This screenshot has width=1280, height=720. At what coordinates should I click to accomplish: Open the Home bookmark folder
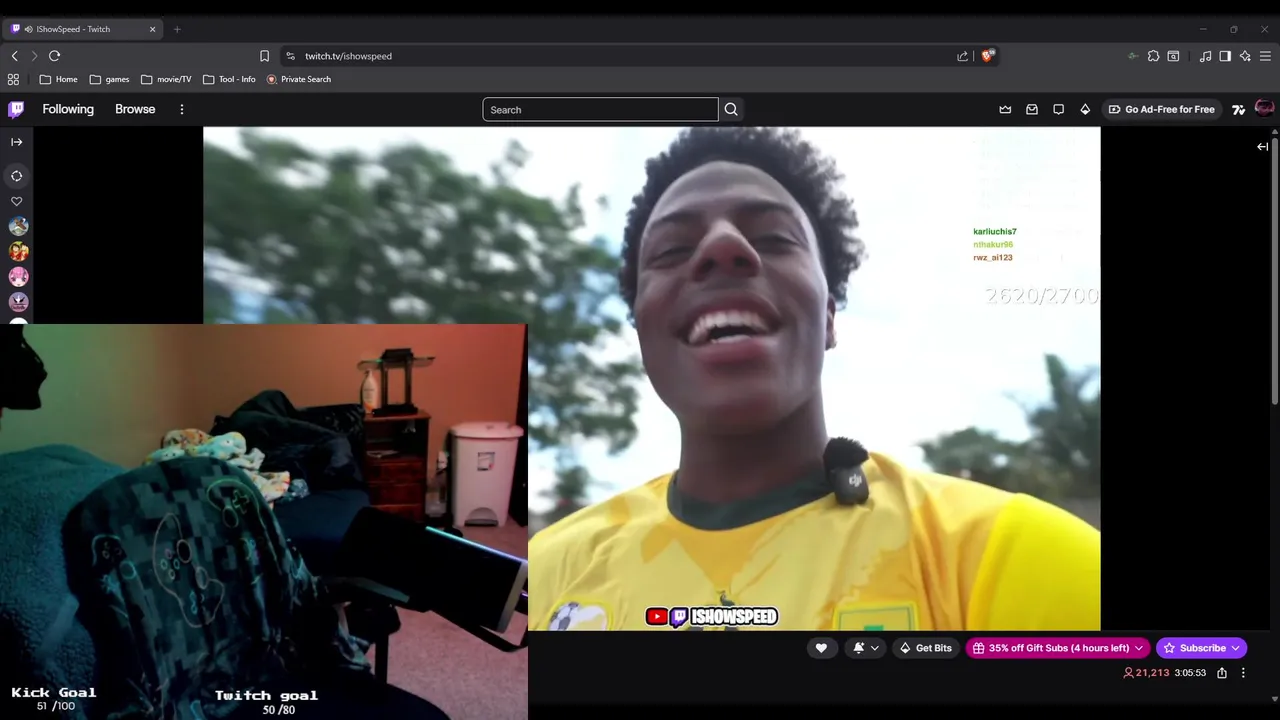[58, 79]
